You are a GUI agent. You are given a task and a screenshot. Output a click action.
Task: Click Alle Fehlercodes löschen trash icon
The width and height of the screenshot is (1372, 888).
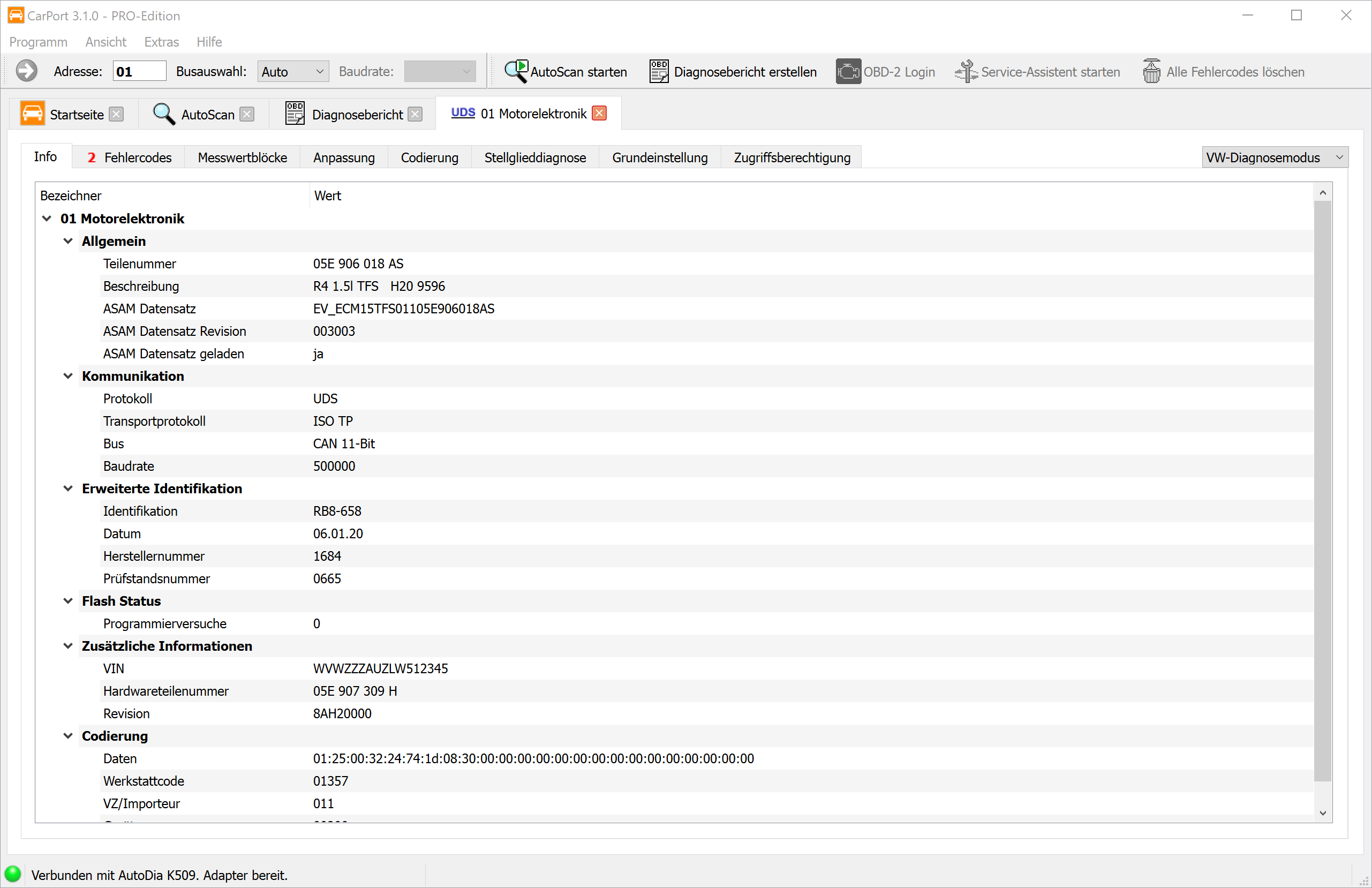tap(1151, 72)
